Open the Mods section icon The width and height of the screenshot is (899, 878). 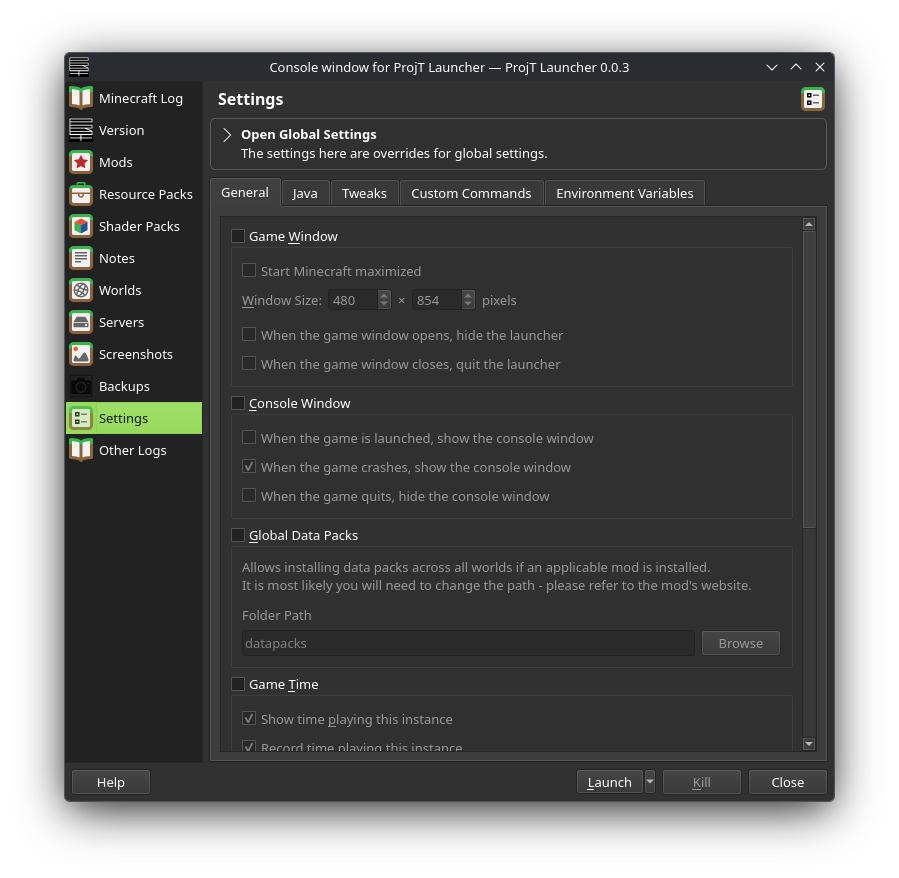tap(81, 161)
